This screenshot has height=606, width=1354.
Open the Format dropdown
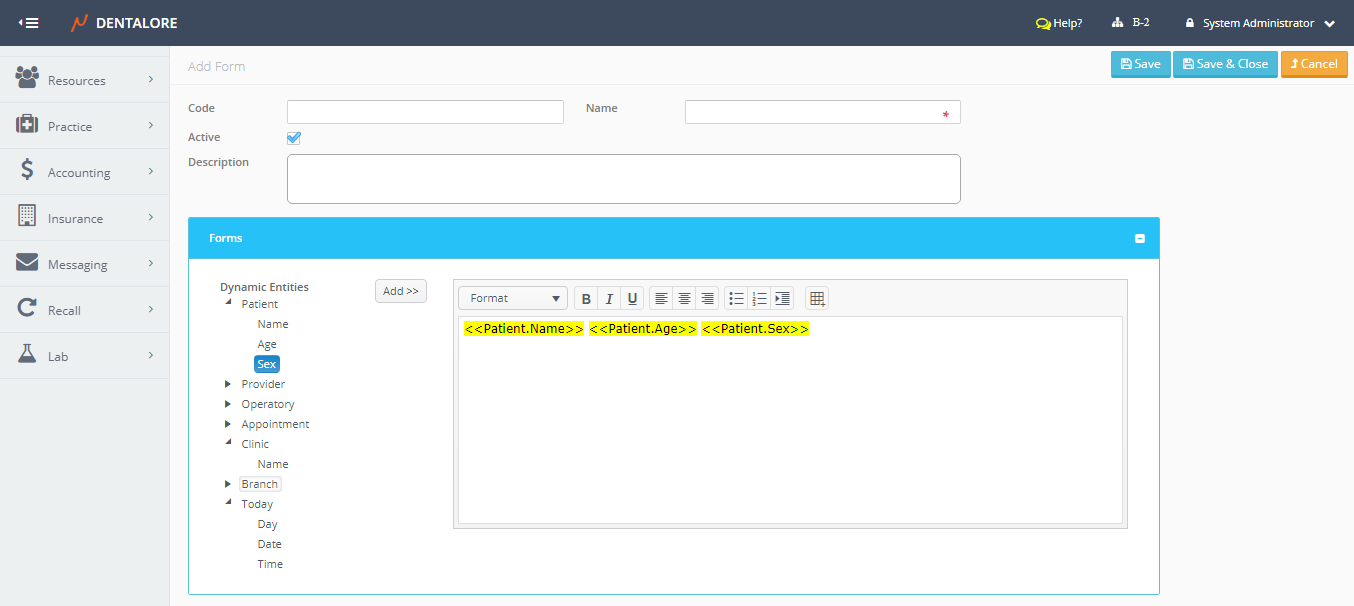pyautogui.click(x=513, y=299)
